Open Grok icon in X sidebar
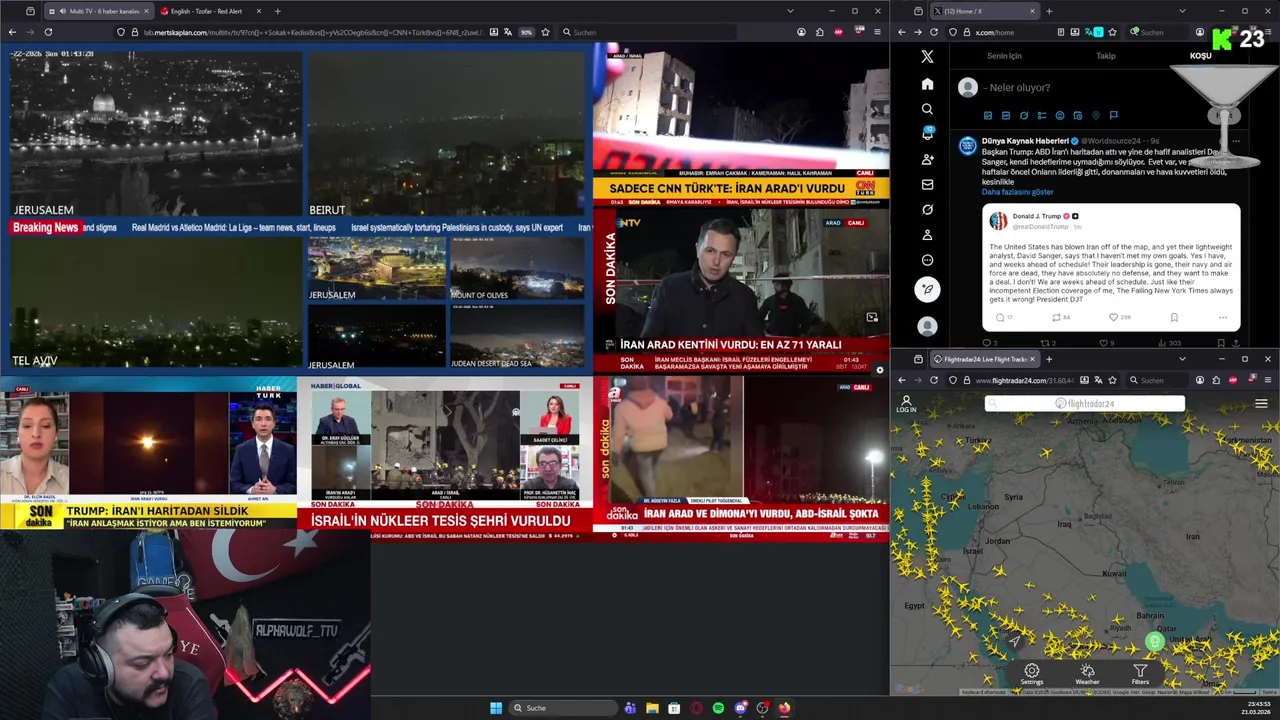The width and height of the screenshot is (1280, 720). (x=927, y=210)
